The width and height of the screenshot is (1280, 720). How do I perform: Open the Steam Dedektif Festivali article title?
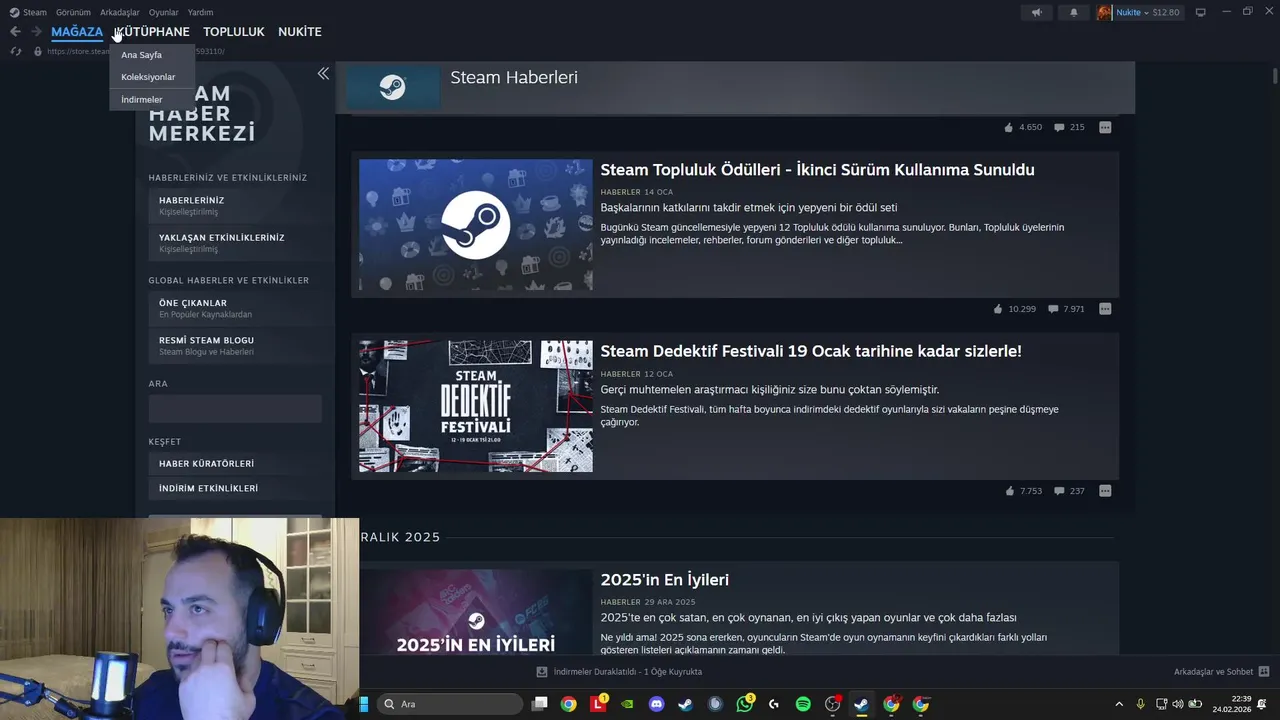(x=811, y=351)
